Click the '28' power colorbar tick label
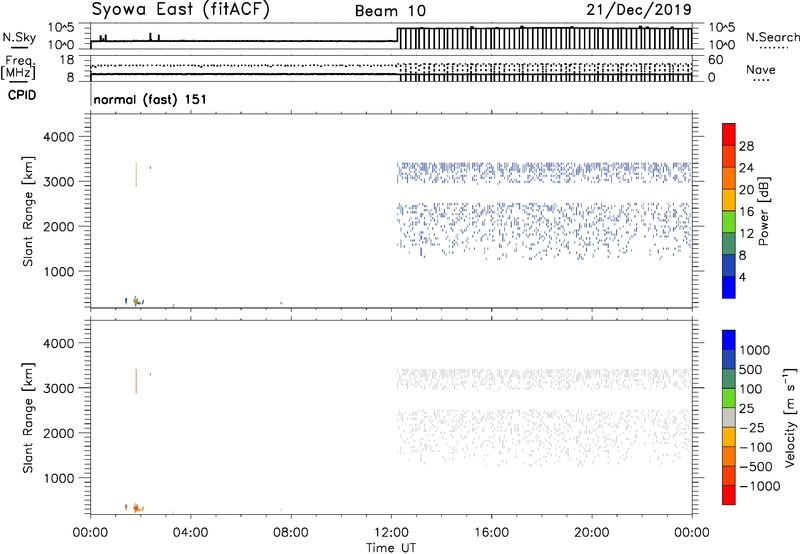Viewport: 800px width, 554px height. pos(746,146)
